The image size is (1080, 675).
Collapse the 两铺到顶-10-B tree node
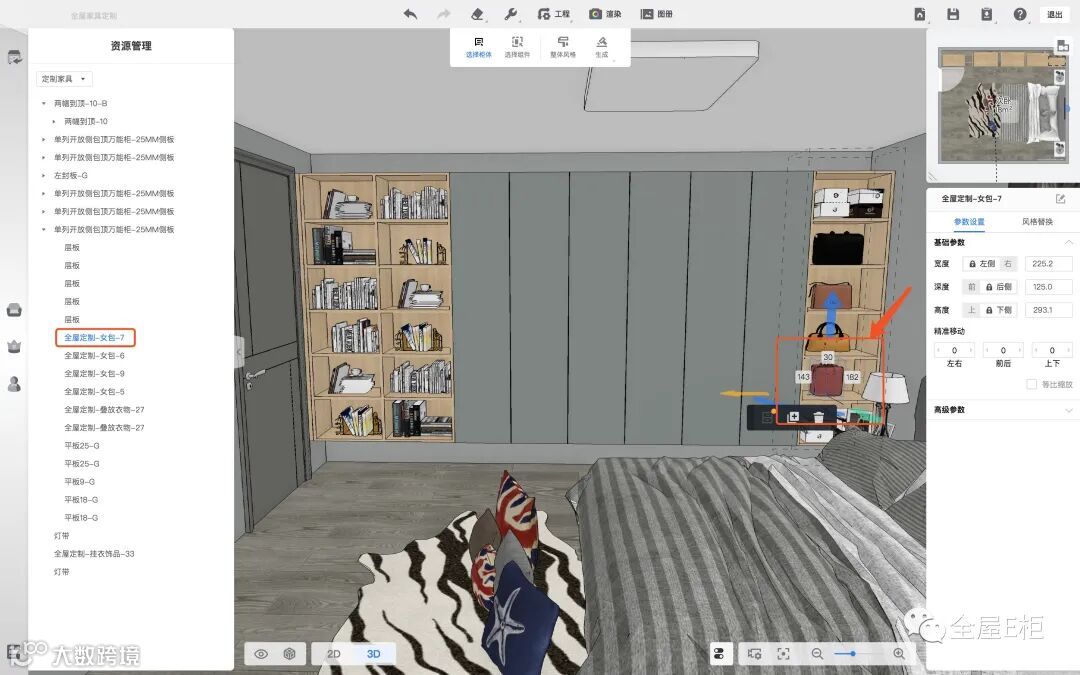(43, 103)
